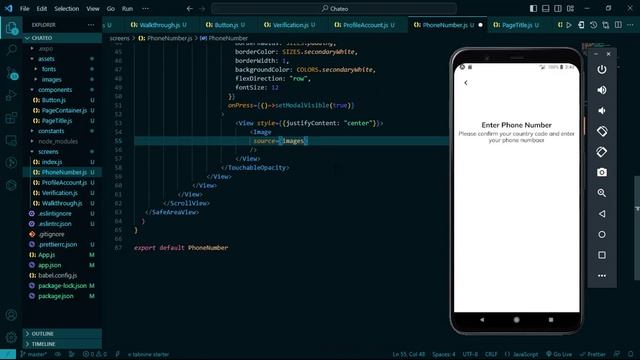Tap the phone navigation bar home button
The height and width of the screenshot is (360, 640).
tap(516, 320)
